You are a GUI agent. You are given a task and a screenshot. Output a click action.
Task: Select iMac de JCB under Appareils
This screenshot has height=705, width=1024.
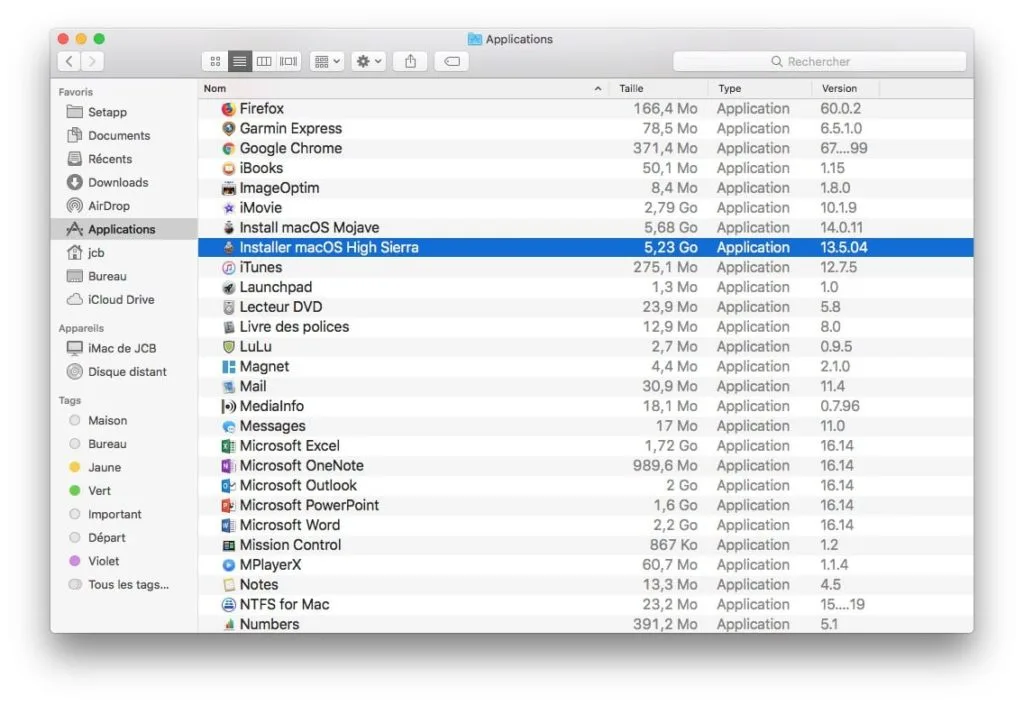coord(122,349)
